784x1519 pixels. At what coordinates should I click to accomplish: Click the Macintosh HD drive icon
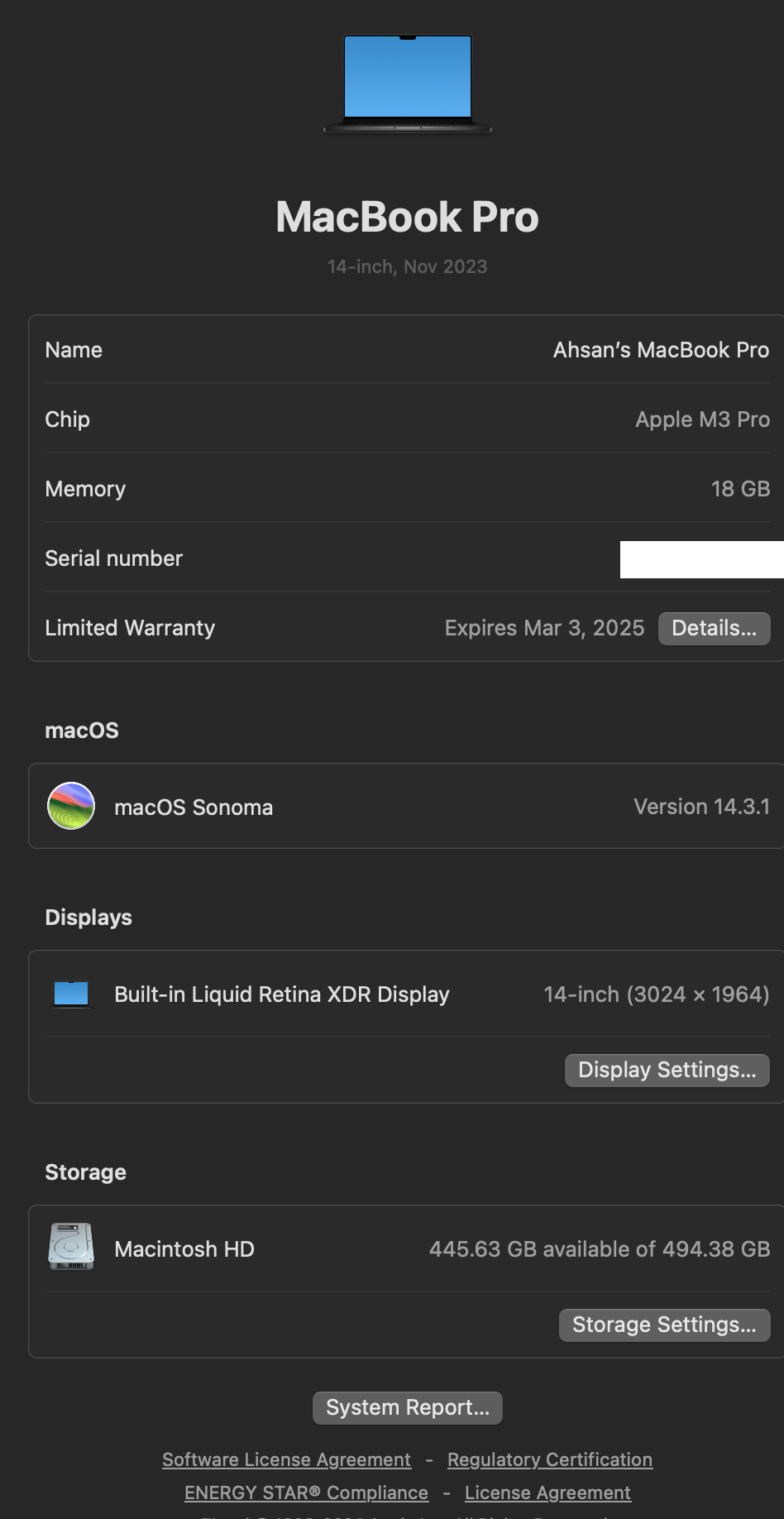tap(71, 1248)
